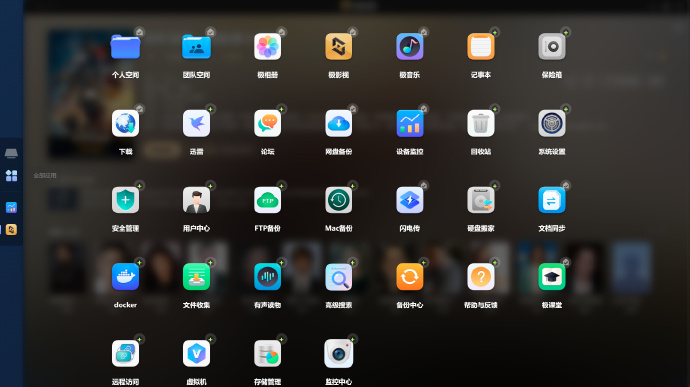Image resolution: width=690 pixels, height=387 pixels.
Task: Open the 存储管理 storage management app
Action: (268, 354)
